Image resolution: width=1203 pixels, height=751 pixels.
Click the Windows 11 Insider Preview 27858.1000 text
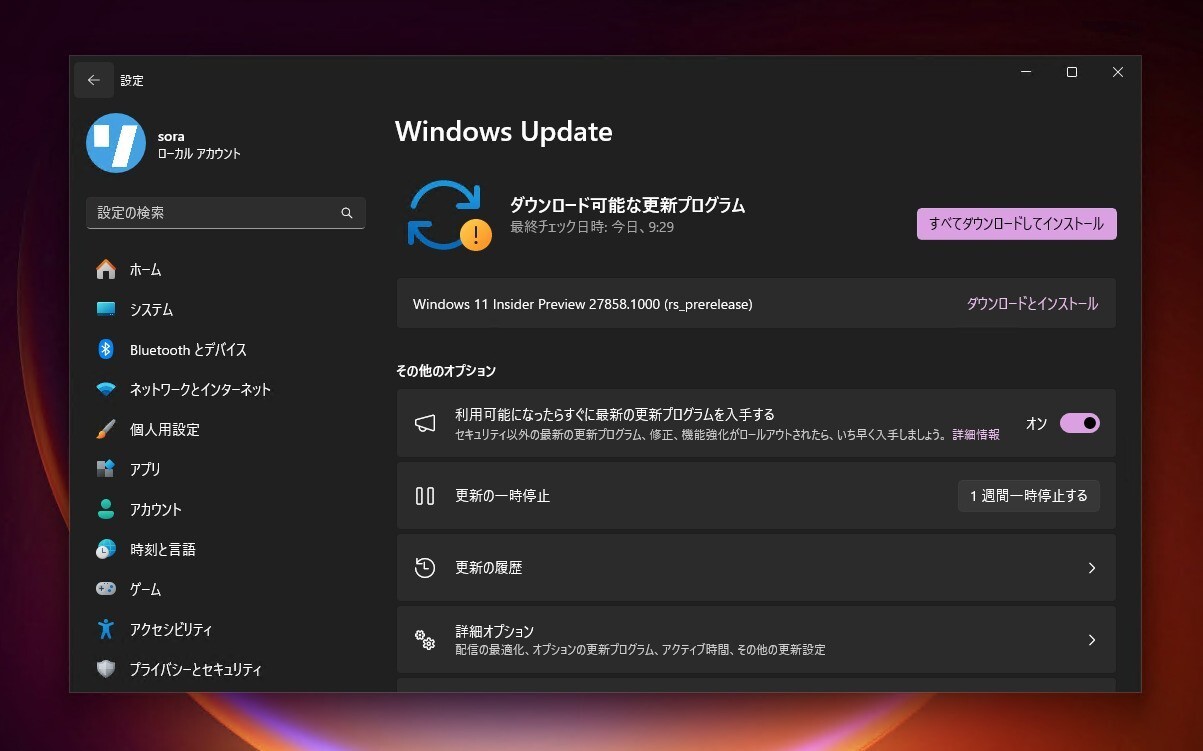pos(582,304)
